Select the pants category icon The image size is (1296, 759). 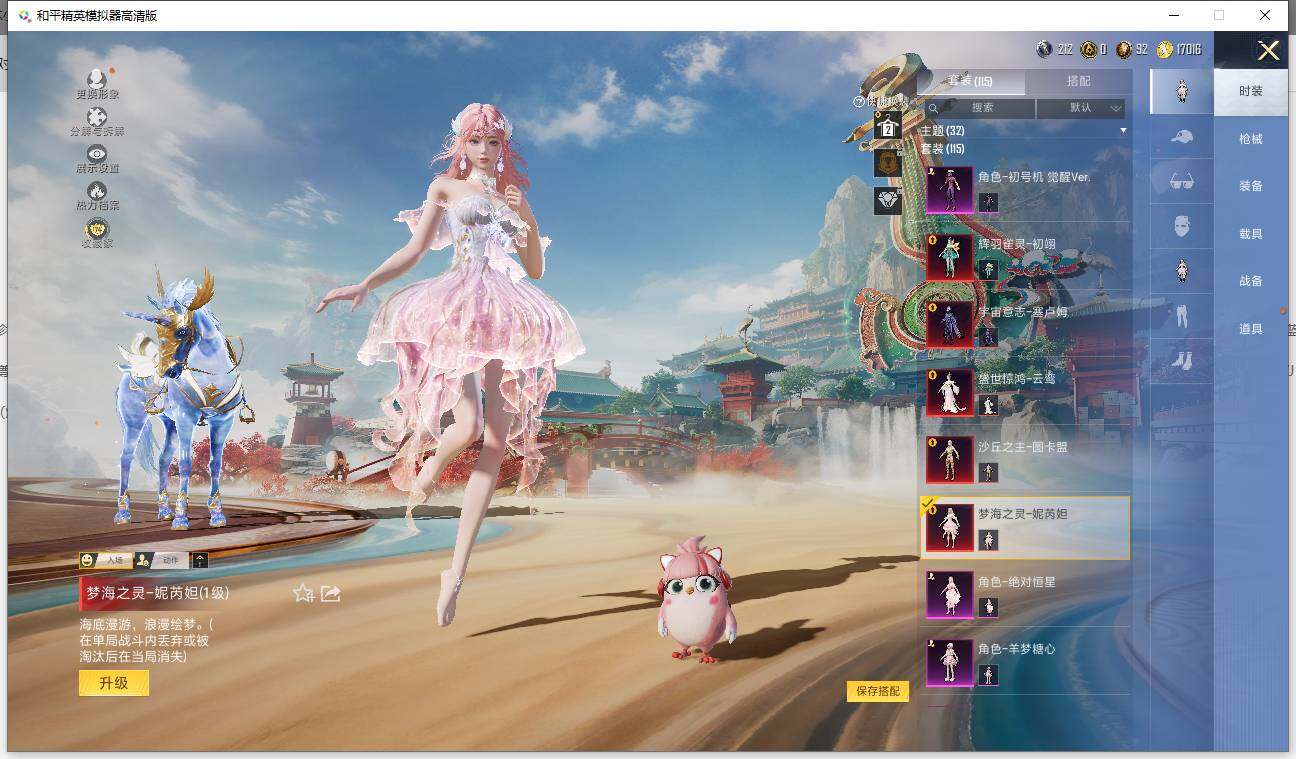coord(1181,315)
